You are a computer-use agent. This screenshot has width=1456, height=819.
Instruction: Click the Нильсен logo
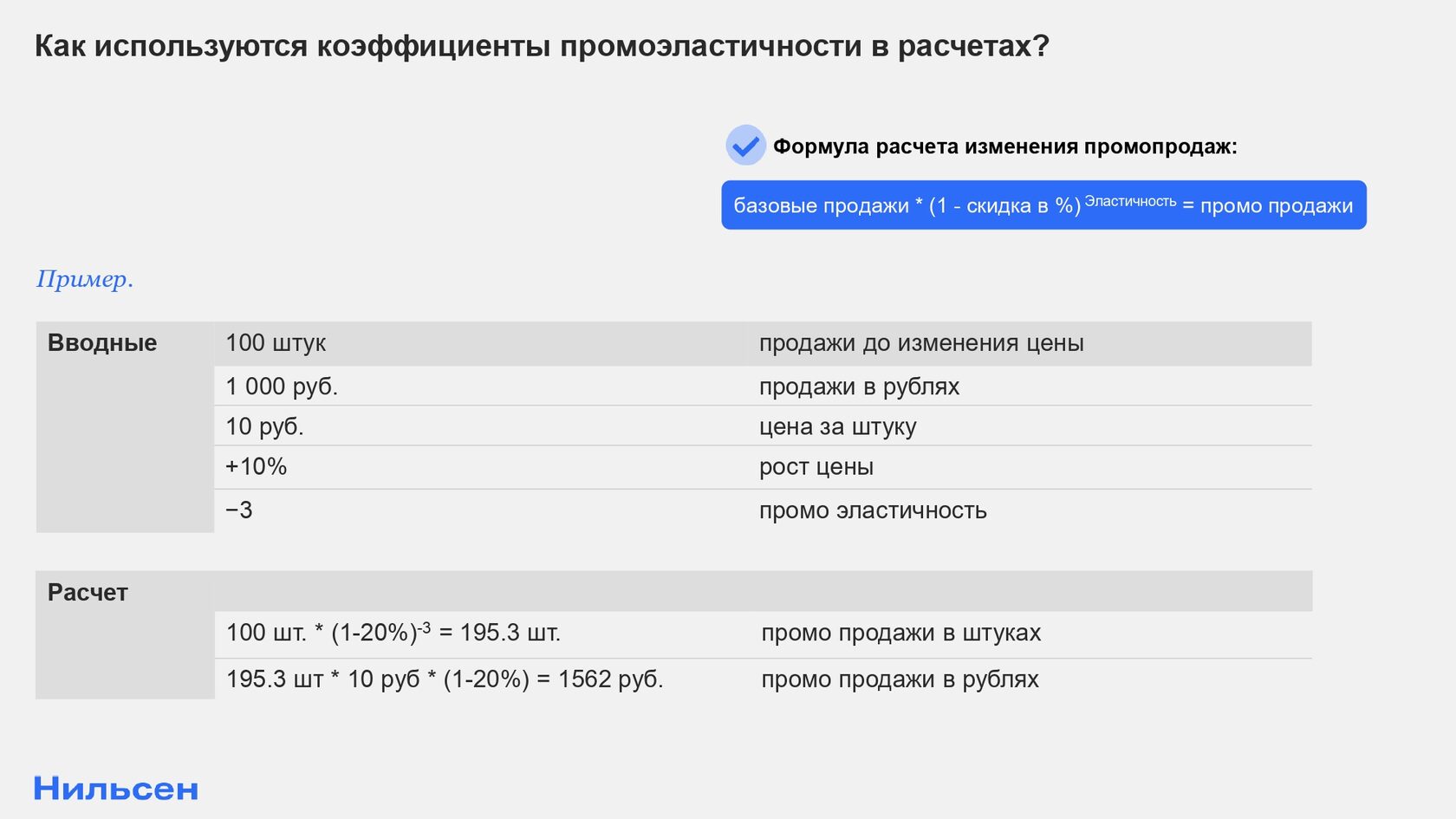(116, 789)
